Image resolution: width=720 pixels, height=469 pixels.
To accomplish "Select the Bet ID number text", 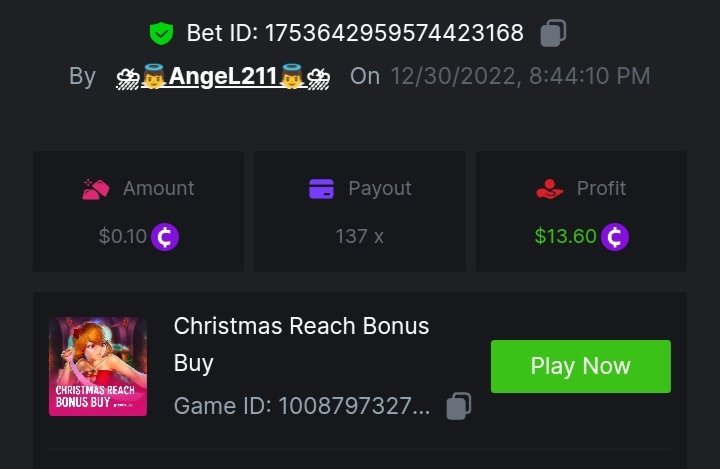I will (394, 34).
